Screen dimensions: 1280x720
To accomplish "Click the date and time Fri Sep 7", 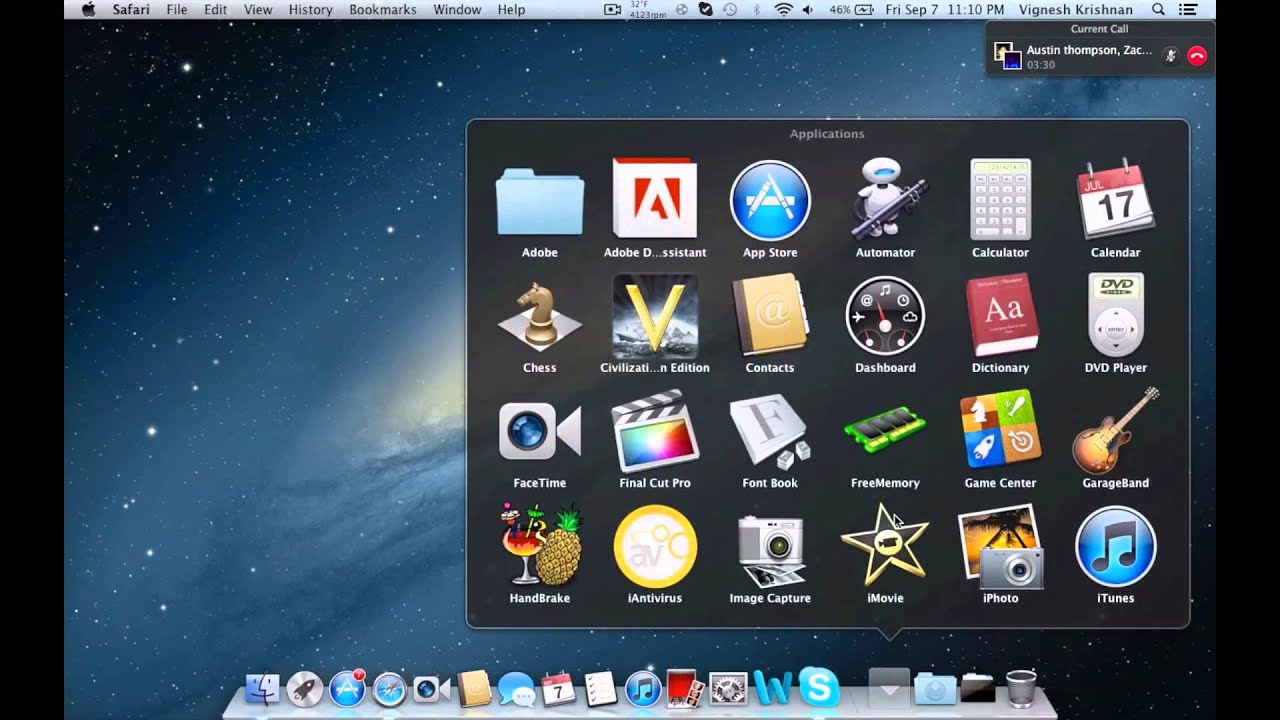I will coord(946,9).
